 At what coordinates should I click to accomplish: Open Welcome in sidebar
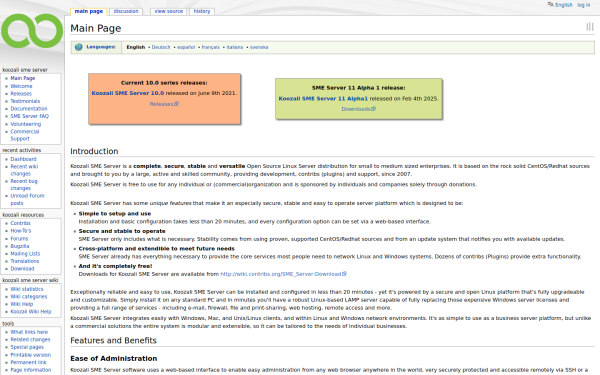coord(21,86)
